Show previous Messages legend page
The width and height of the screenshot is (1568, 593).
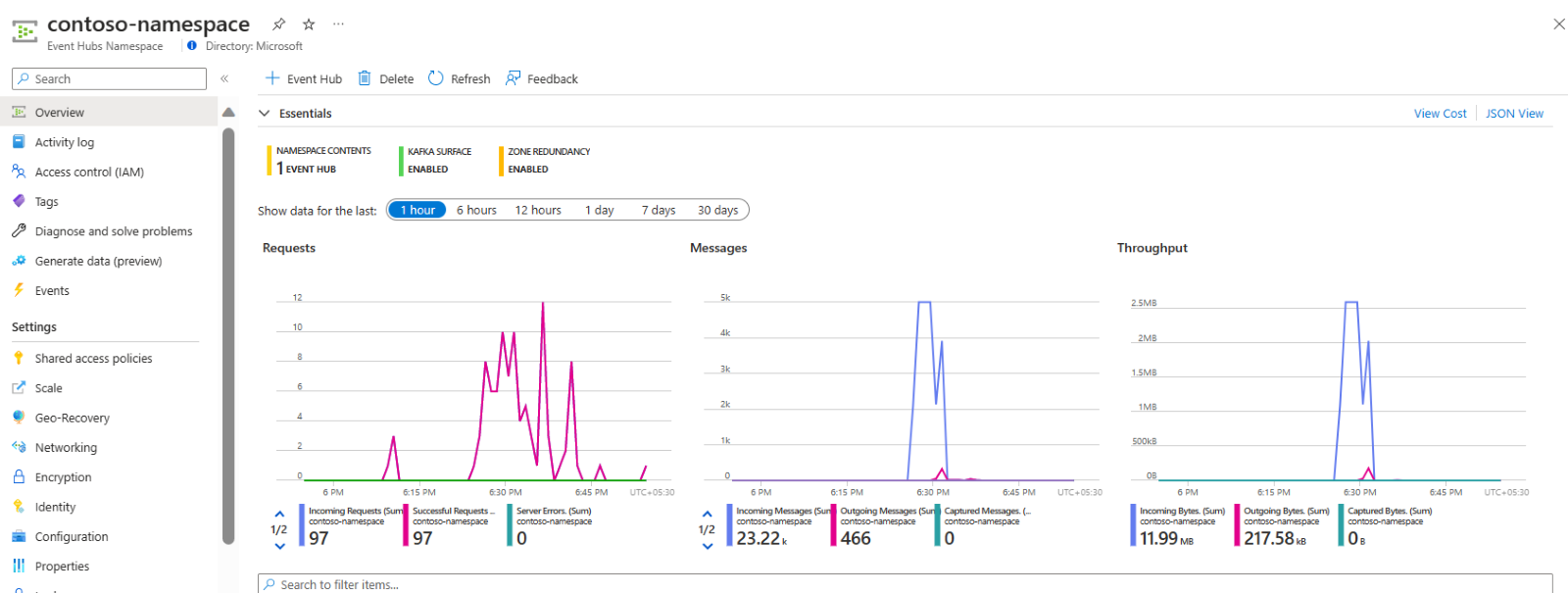[708, 514]
